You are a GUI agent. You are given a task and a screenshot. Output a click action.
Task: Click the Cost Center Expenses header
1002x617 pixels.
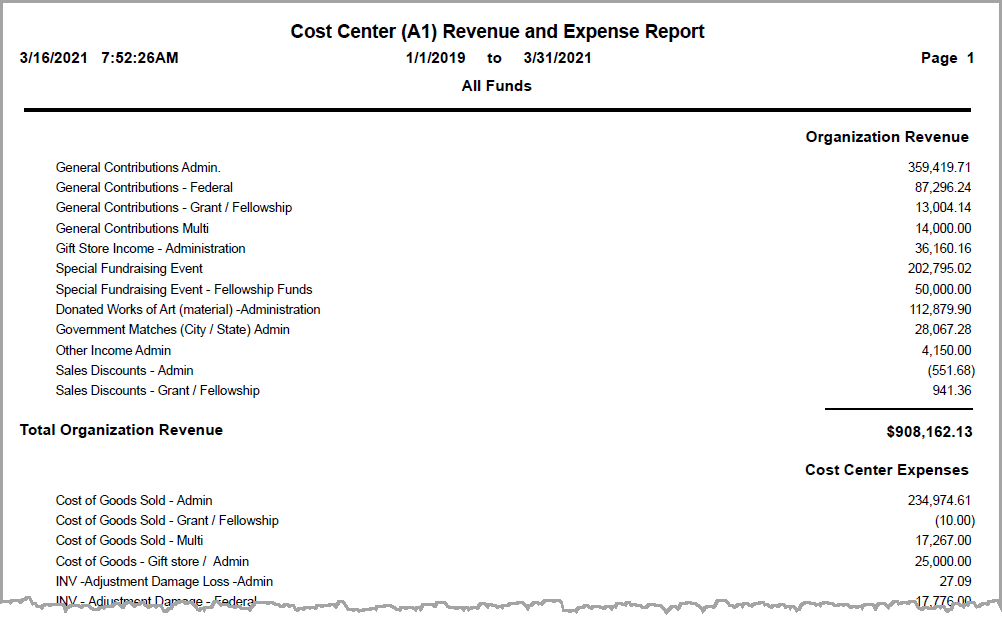[886, 470]
